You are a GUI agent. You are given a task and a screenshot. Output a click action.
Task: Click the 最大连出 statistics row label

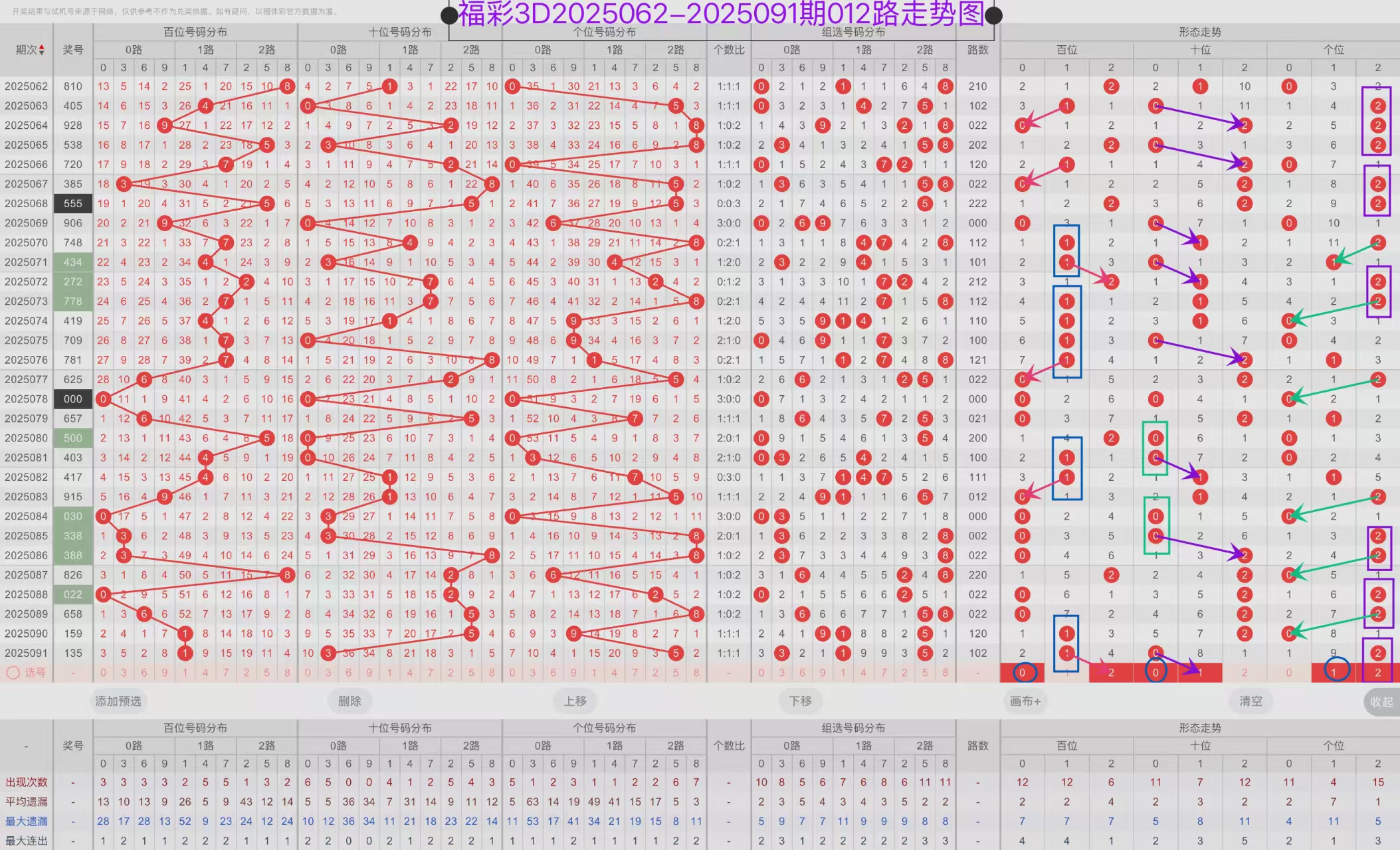pos(27,841)
